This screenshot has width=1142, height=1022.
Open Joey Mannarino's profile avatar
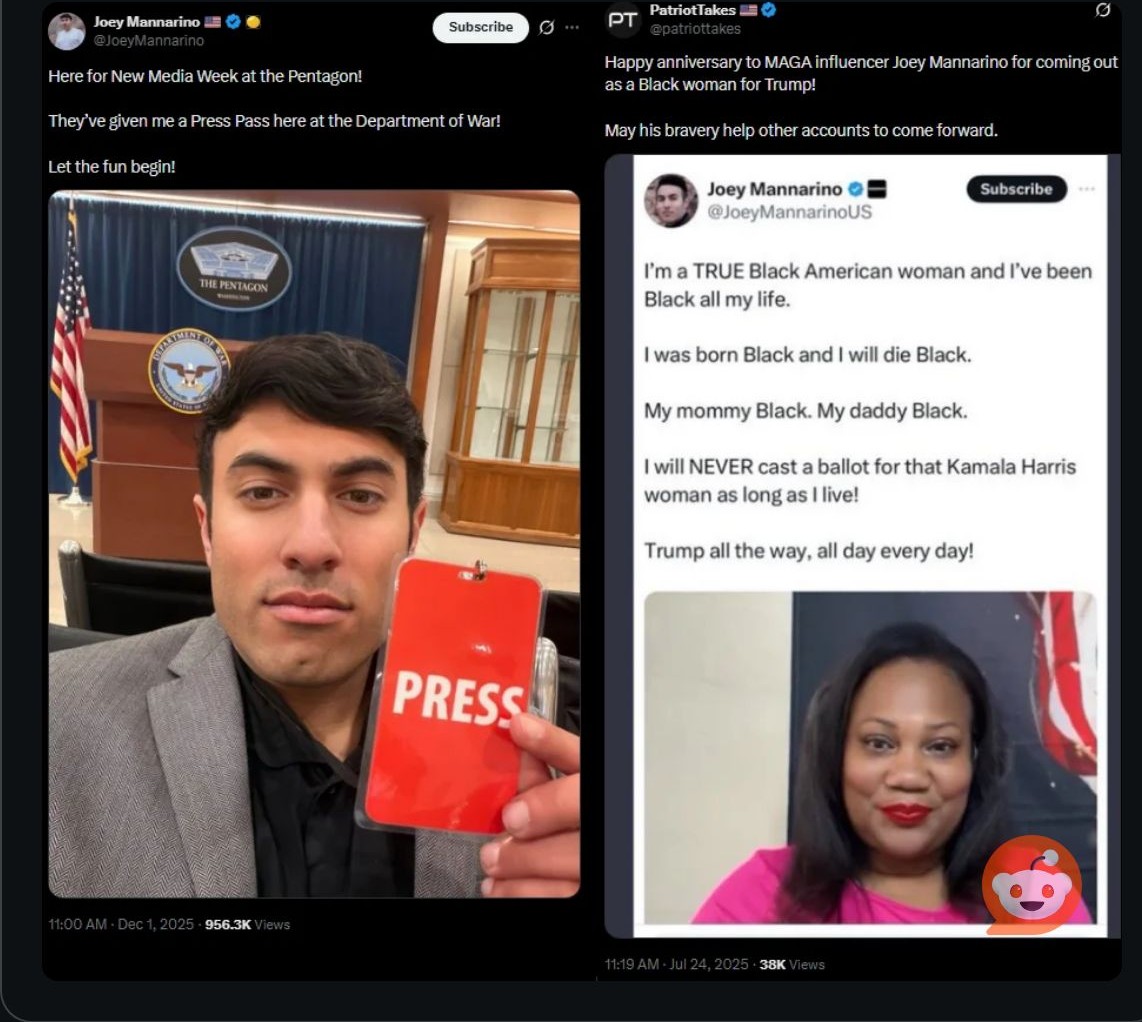(x=66, y=31)
